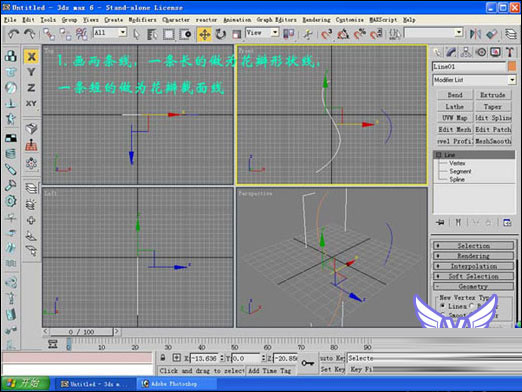This screenshot has width=522, height=392.
Task: Click the Align tool icon
Action: pyautogui.click(x=492, y=34)
